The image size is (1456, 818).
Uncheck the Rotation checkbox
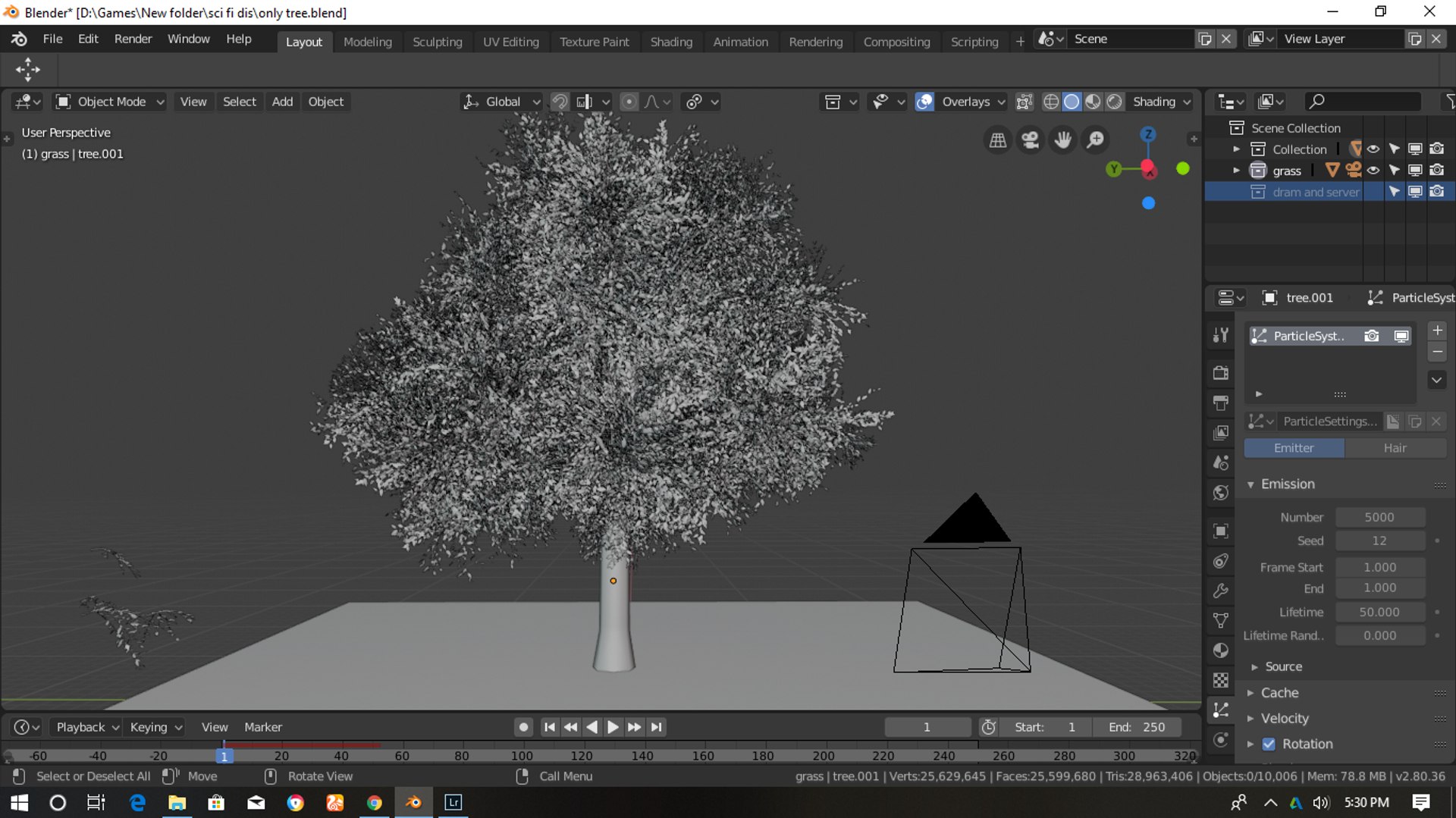click(x=1269, y=744)
